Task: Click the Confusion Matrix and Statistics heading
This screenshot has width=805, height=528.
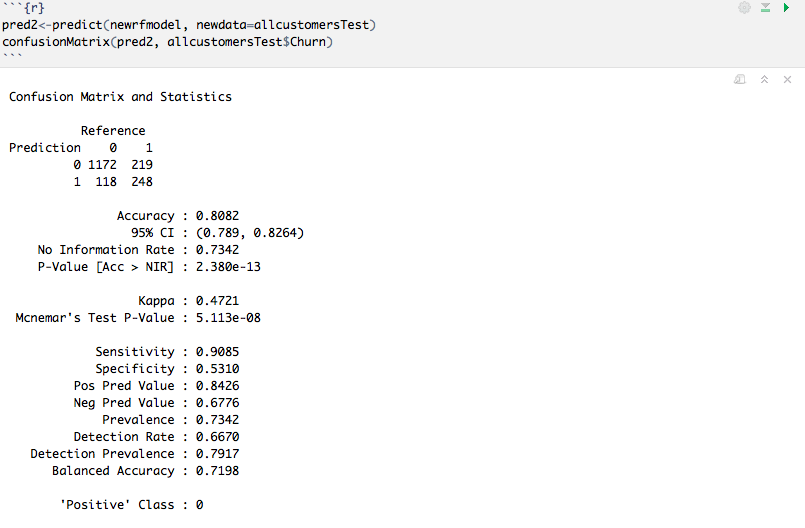Action: click(x=120, y=97)
